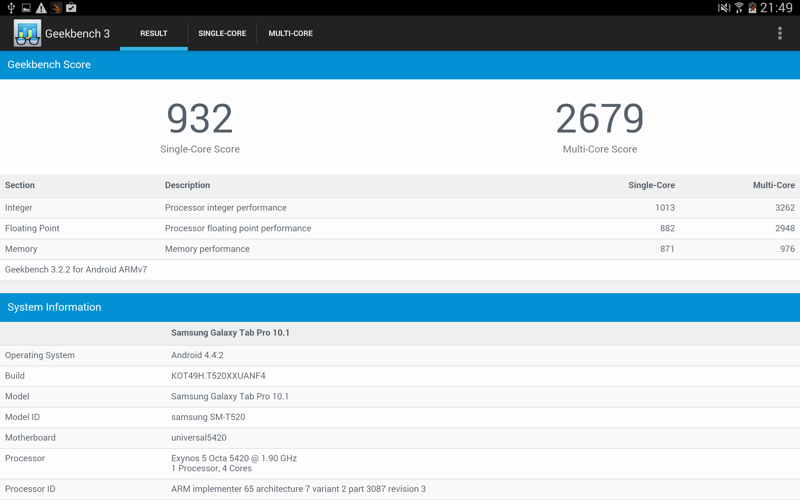The width and height of the screenshot is (800, 500).
Task: Tap the image notification icon in status bar
Action: [x=26, y=8]
